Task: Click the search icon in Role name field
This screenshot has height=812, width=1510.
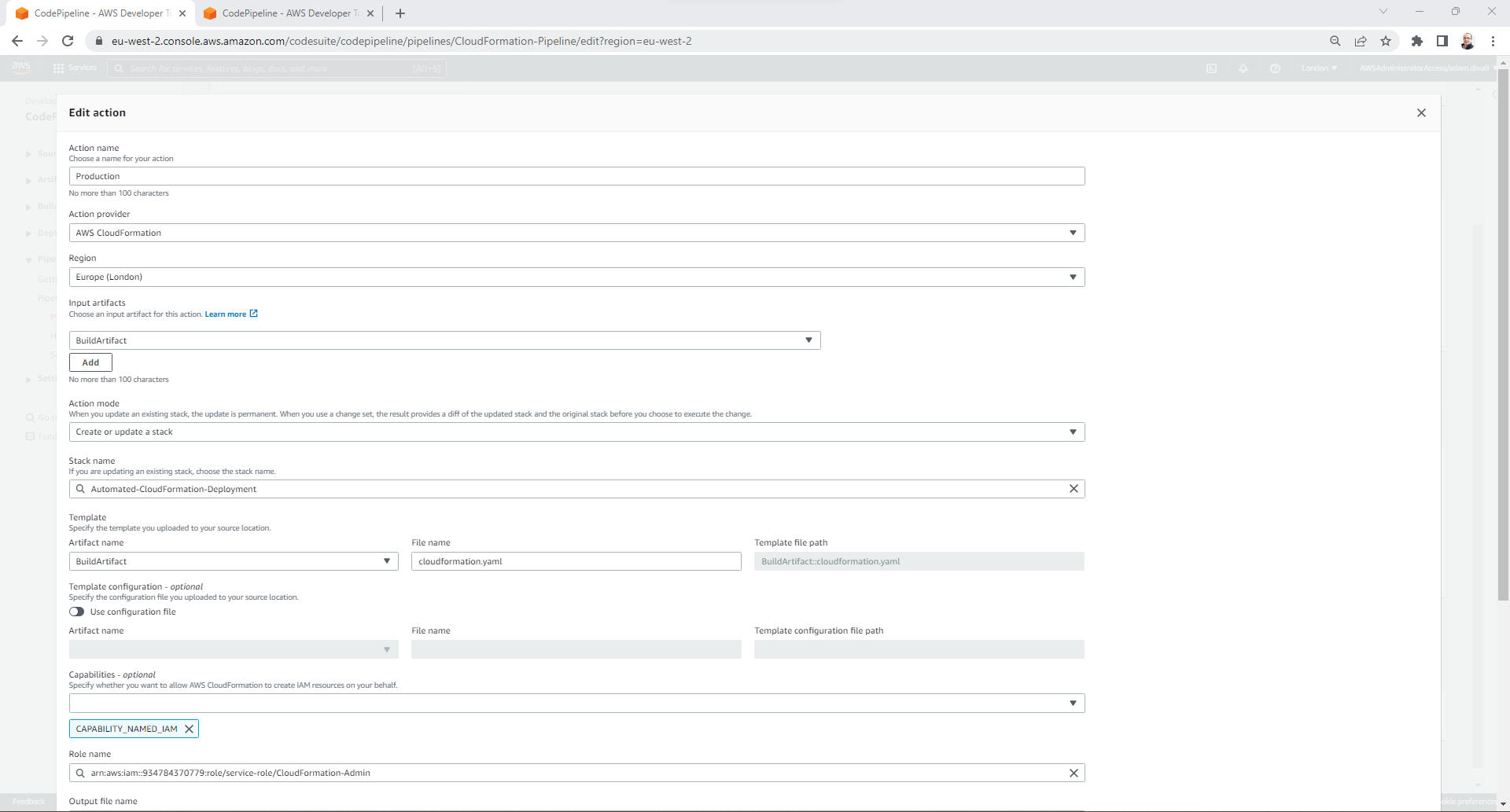Action: (80, 773)
